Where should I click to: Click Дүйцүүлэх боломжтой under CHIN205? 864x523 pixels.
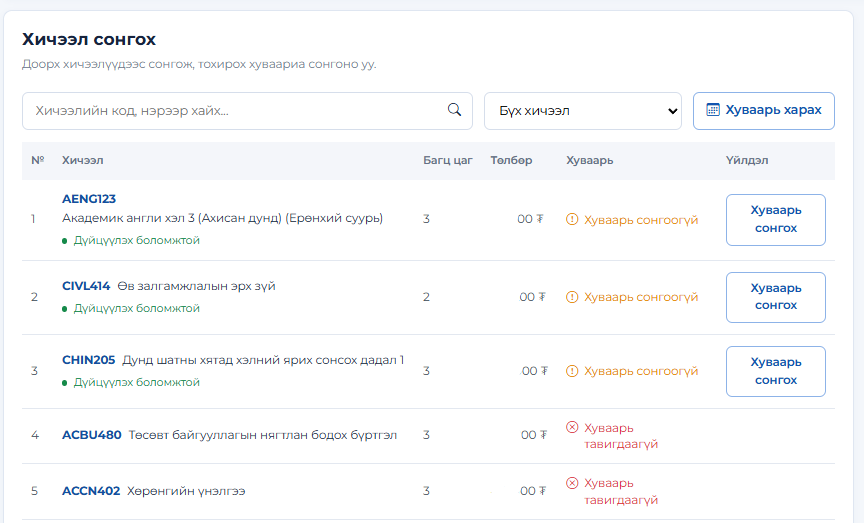pos(137,382)
